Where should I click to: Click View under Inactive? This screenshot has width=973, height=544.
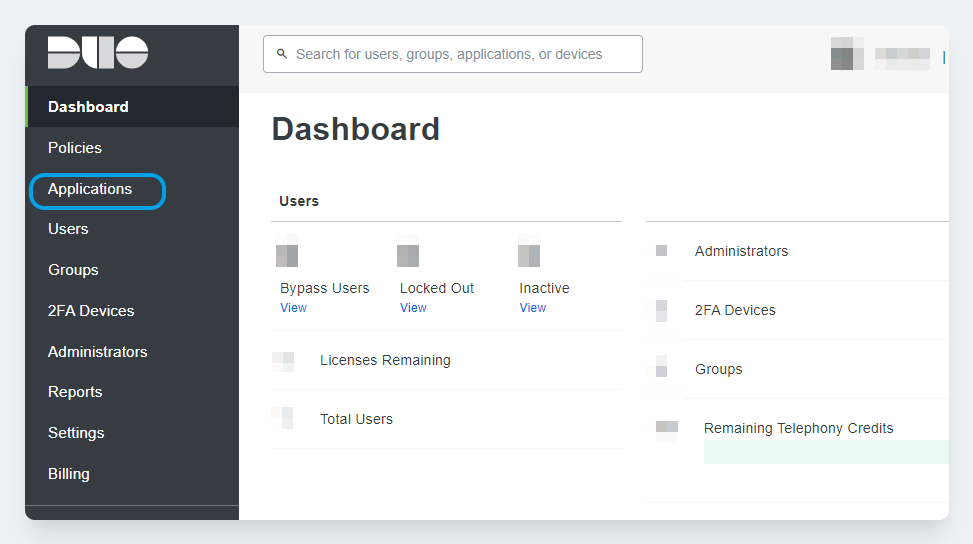click(533, 308)
